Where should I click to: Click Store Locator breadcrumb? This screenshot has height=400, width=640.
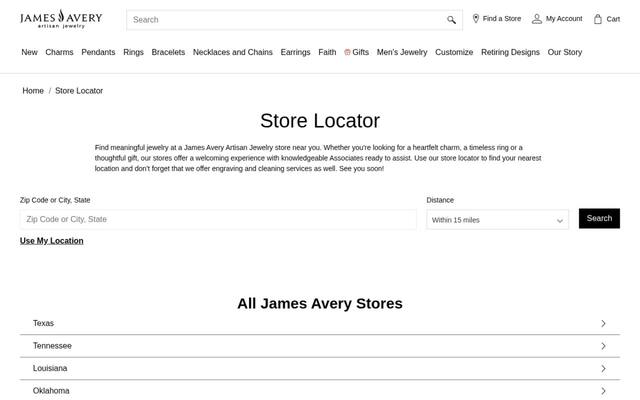coord(79,91)
